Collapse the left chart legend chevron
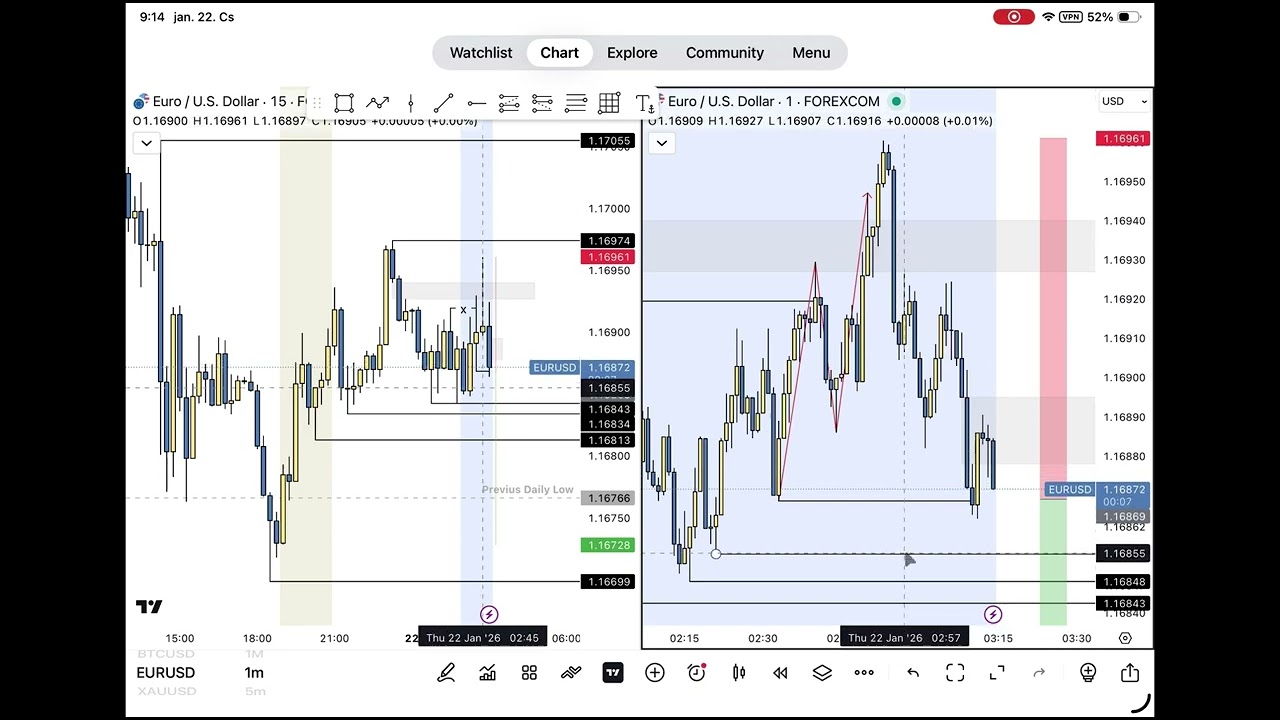The image size is (1280, 720). point(146,143)
